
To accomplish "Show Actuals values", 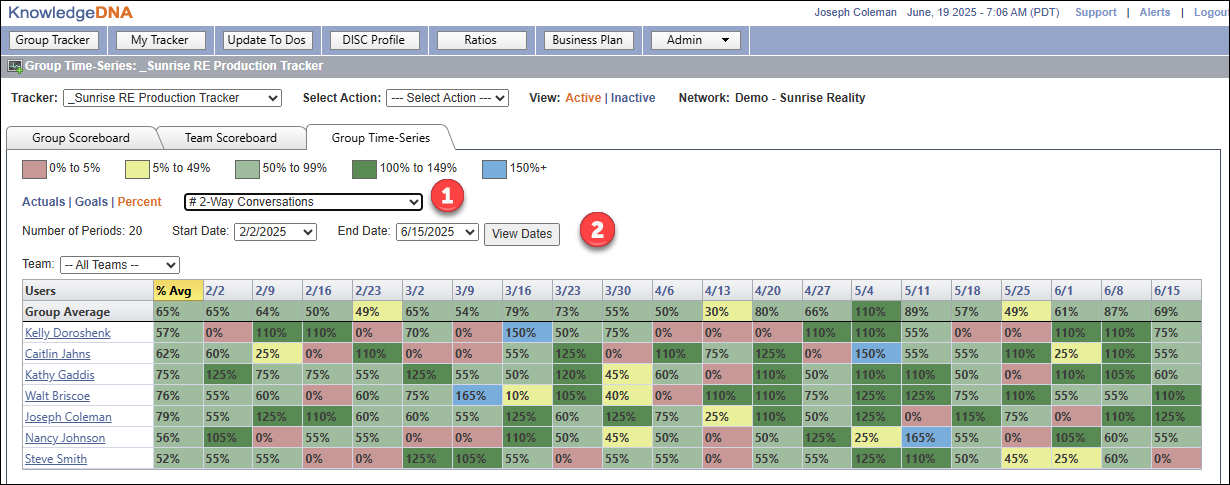I will coord(45,202).
